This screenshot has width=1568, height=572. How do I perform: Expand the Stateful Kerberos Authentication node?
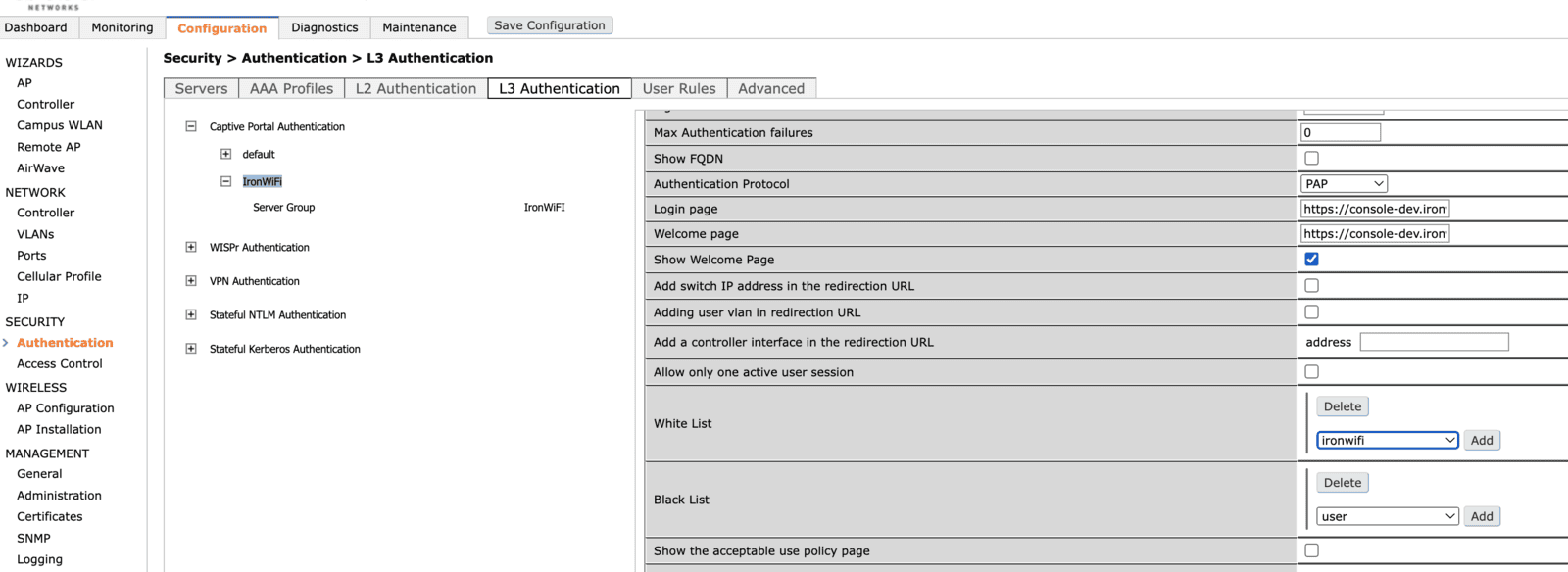[191, 349]
